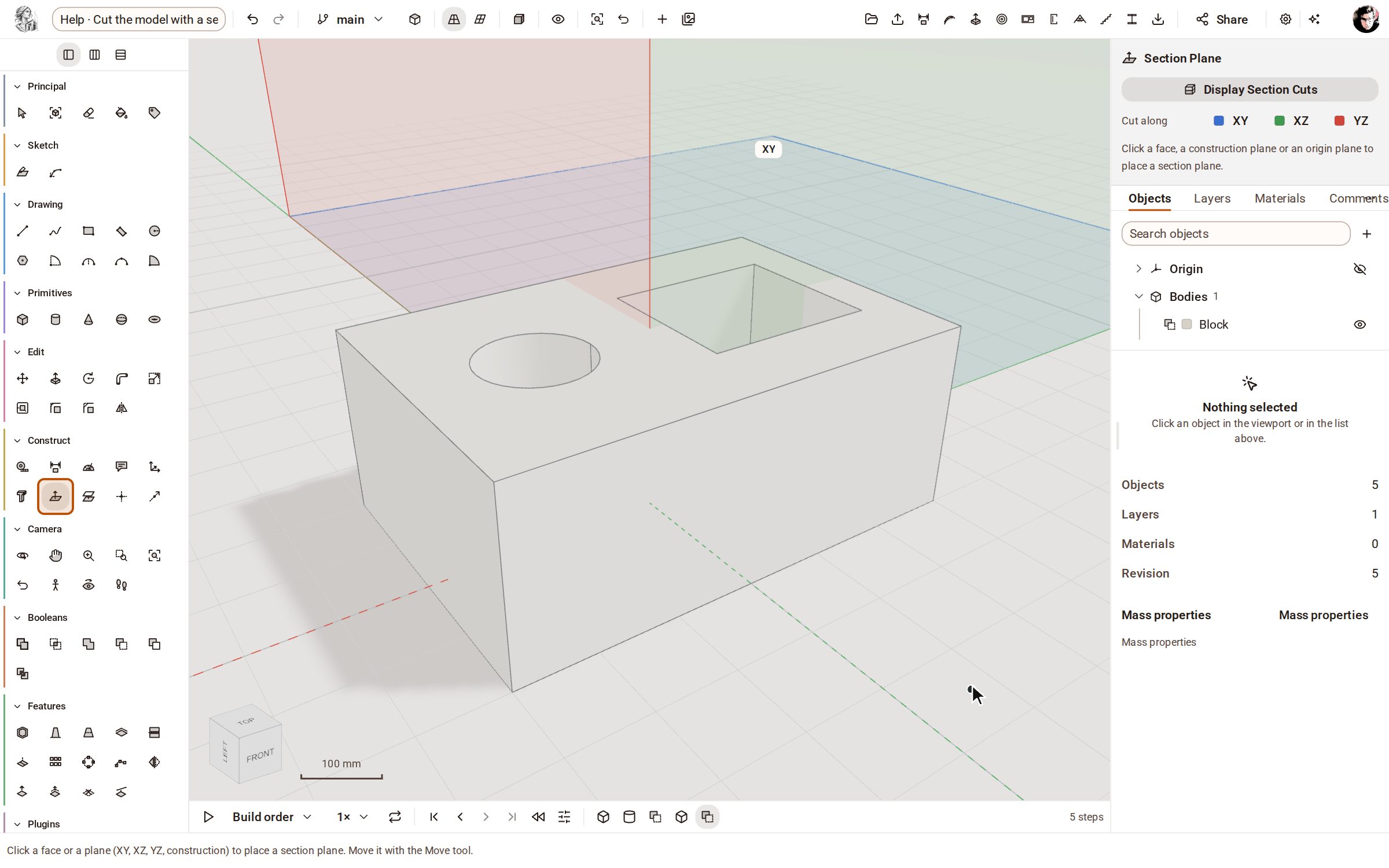Toggle perspective view mode button

pyautogui.click(x=454, y=19)
